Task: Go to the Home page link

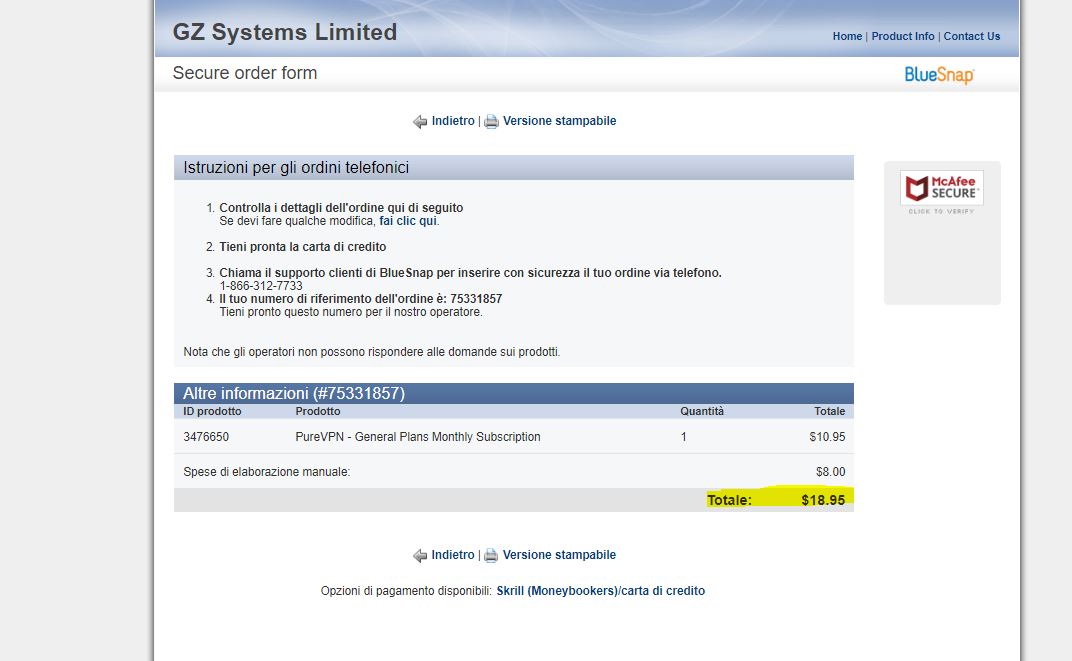Action: tap(847, 36)
